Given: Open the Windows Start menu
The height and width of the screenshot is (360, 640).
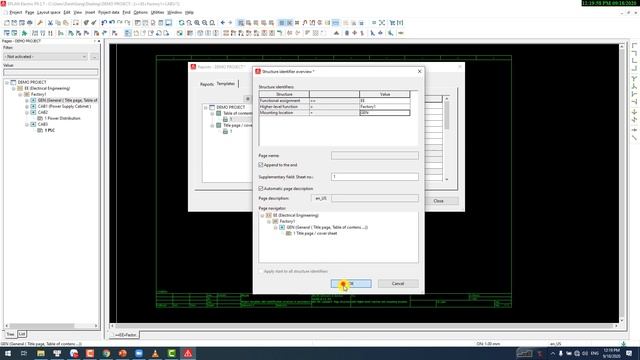Looking at the screenshot, I should point(8,353).
